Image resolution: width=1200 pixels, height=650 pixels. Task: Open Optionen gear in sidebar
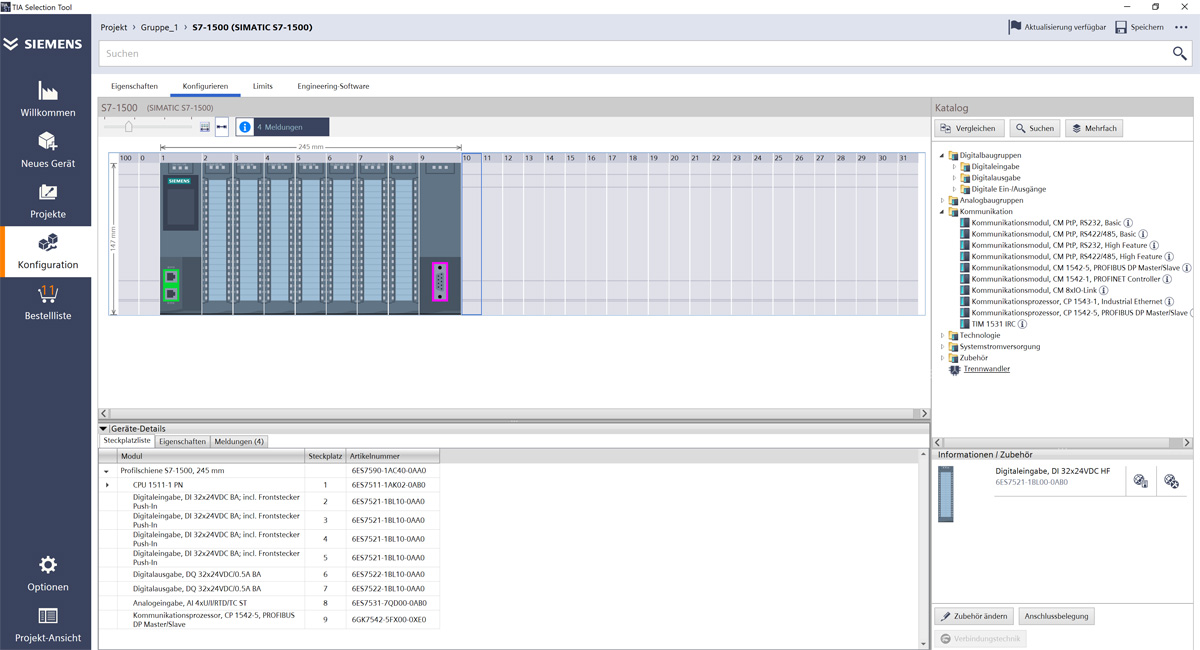[x=47, y=574]
